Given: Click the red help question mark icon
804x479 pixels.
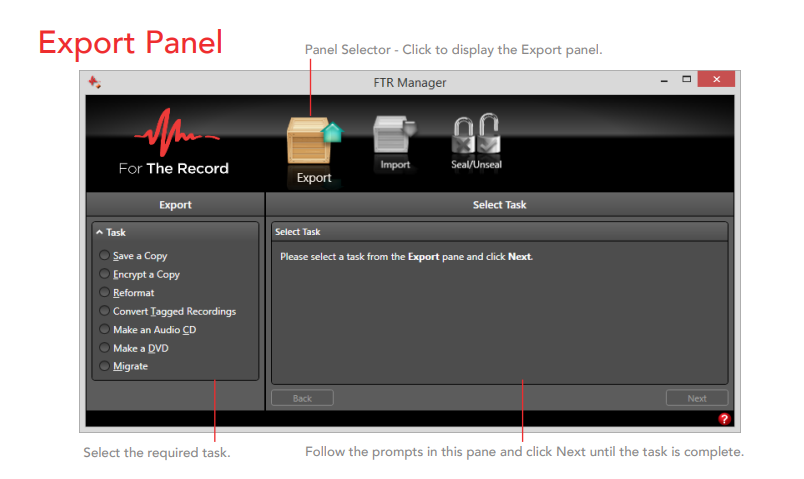Looking at the screenshot, I should (724, 419).
